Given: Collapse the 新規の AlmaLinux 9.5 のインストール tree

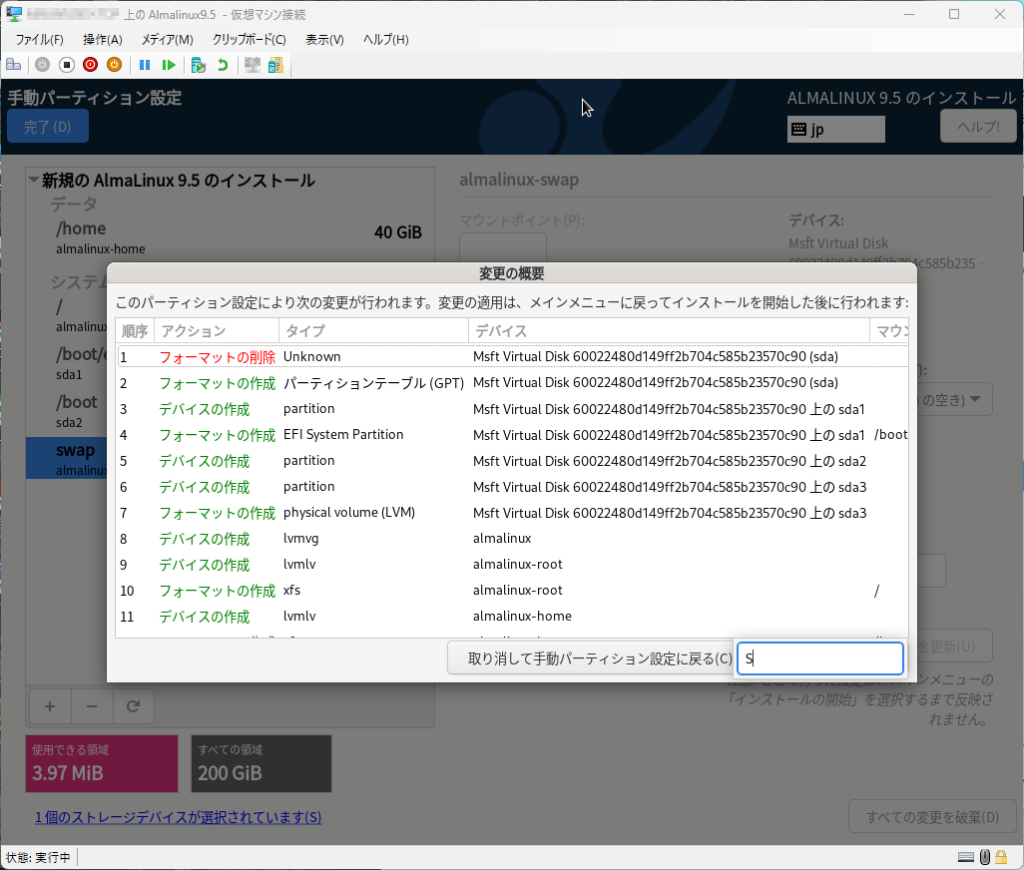Looking at the screenshot, I should point(35,181).
